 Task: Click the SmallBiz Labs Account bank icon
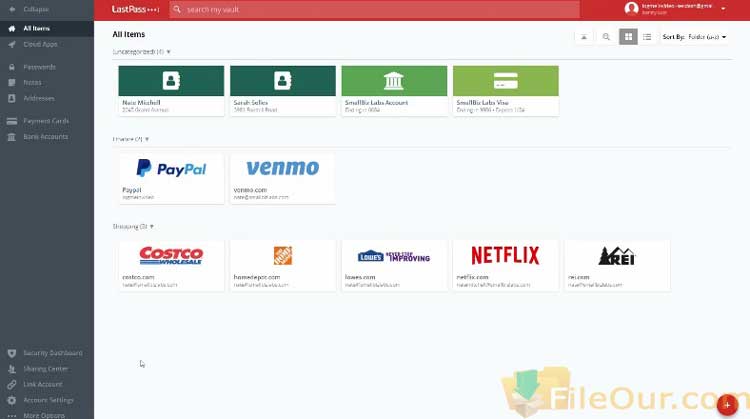click(x=394, y=81)
